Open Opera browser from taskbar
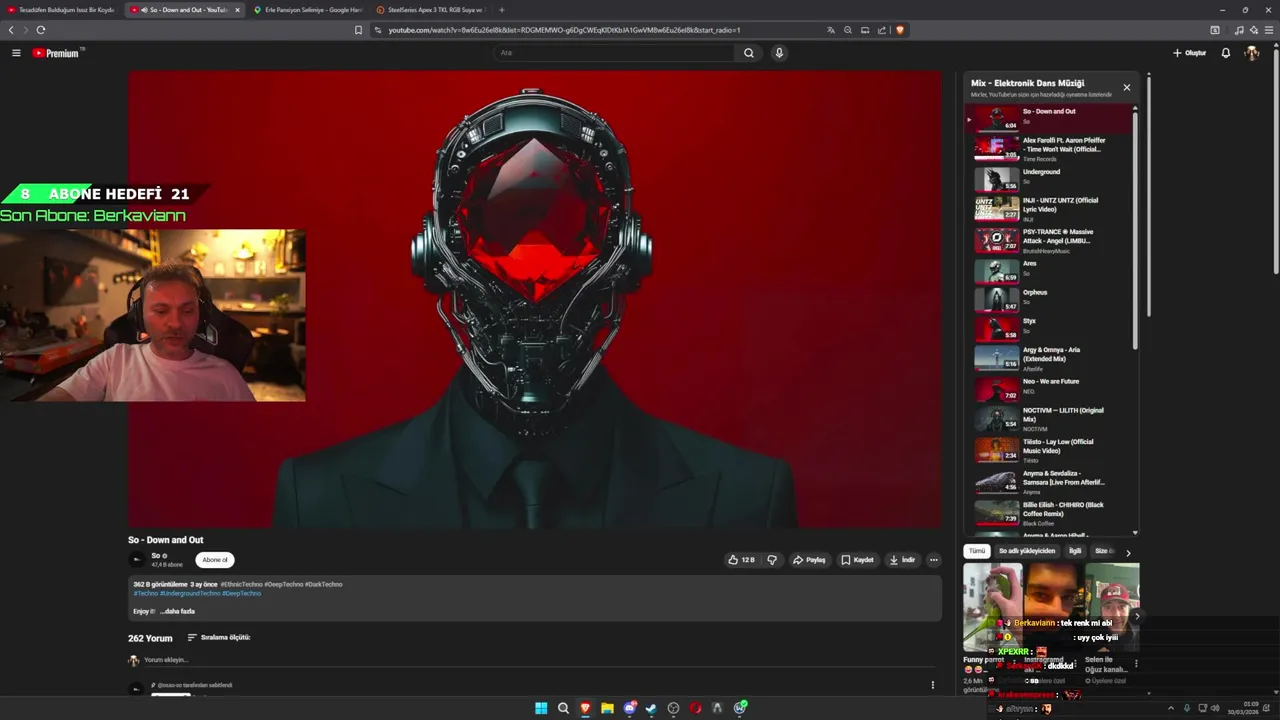 [x=695, y=708]
